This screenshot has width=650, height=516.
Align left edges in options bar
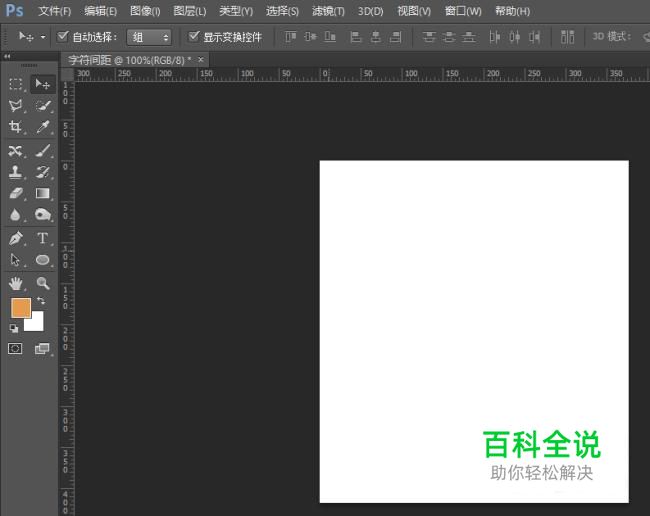tap(356, 37)
